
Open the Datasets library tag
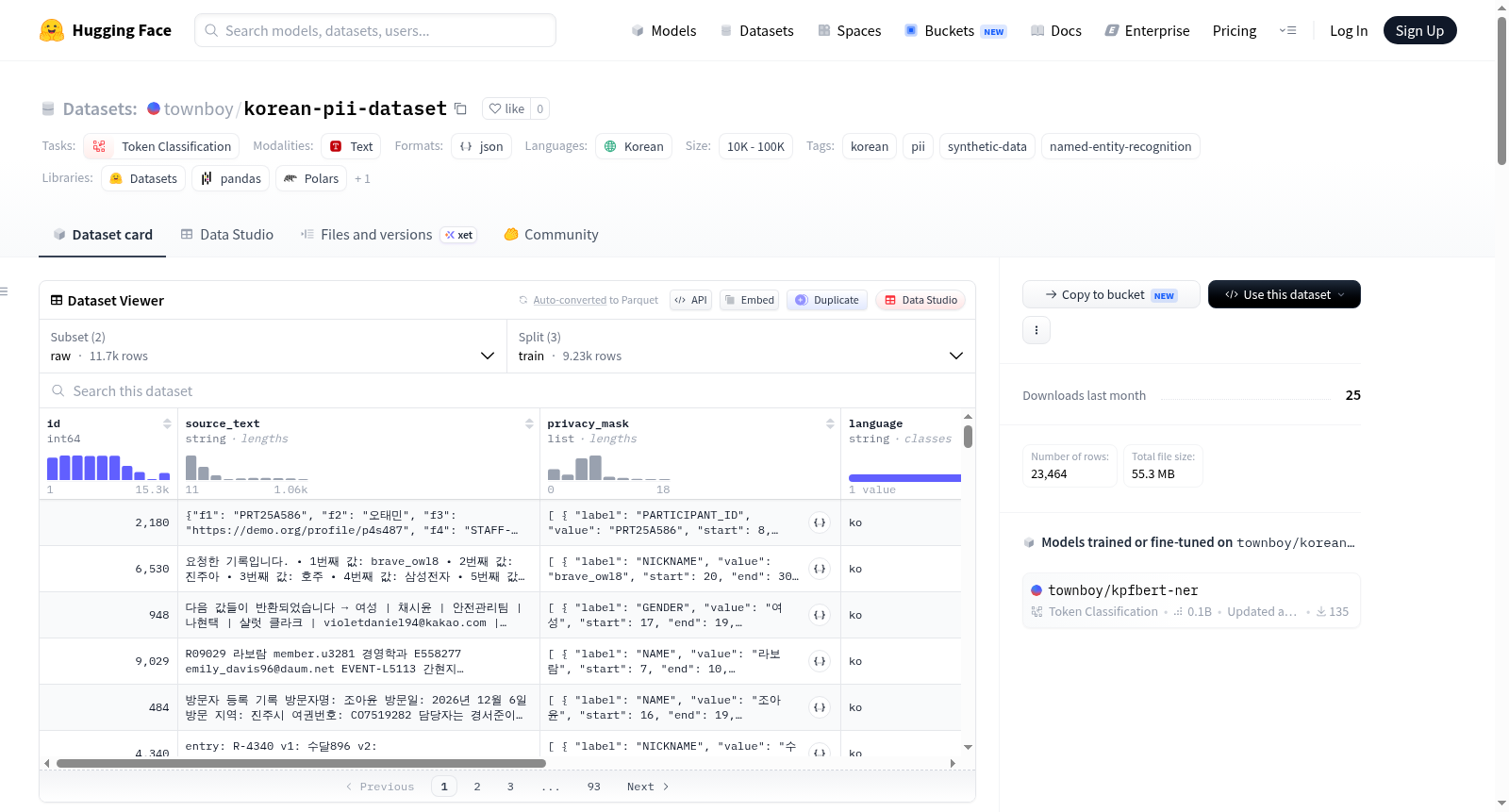click(x=143, y=178)
